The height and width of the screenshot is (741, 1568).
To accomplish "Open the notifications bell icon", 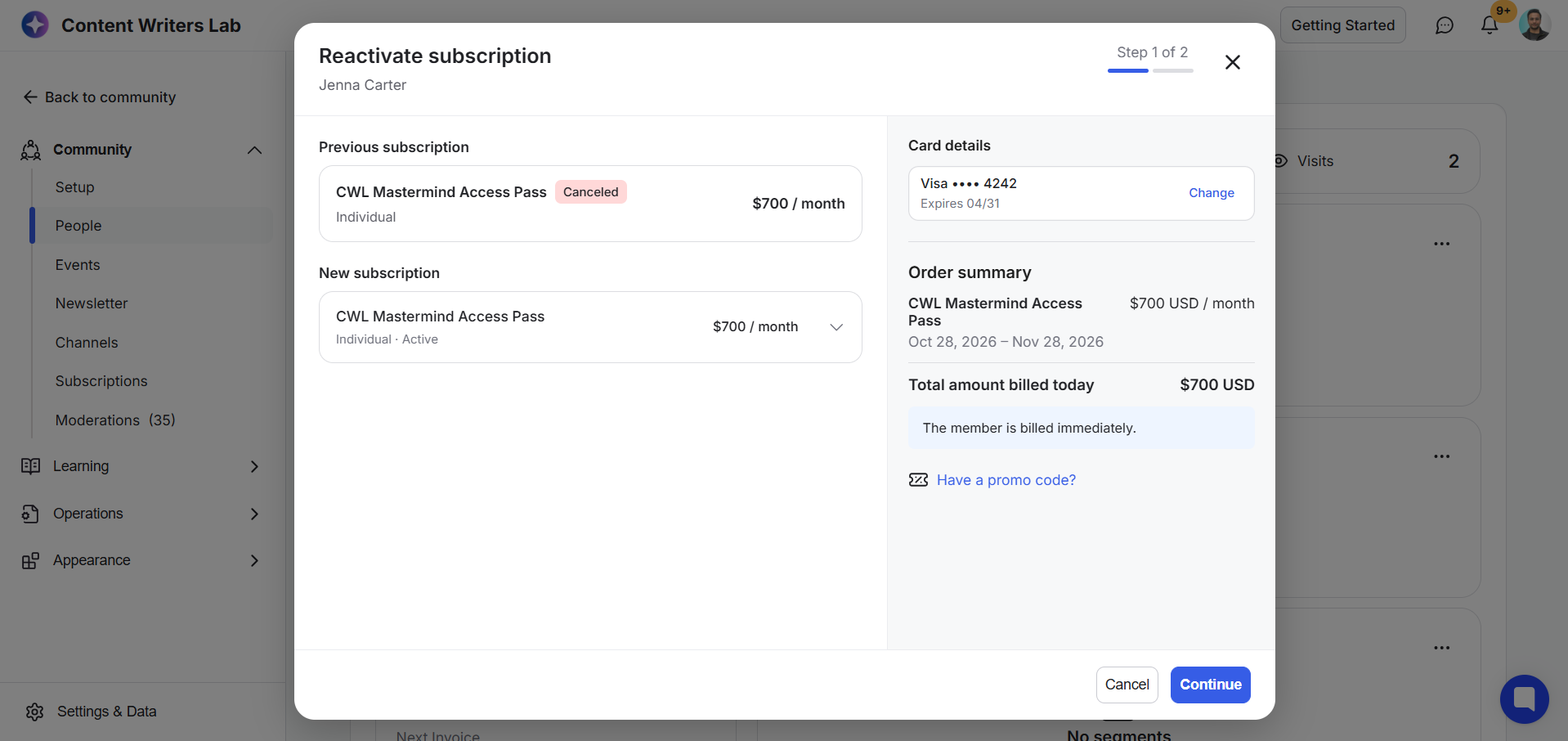I will [1490, 25].
